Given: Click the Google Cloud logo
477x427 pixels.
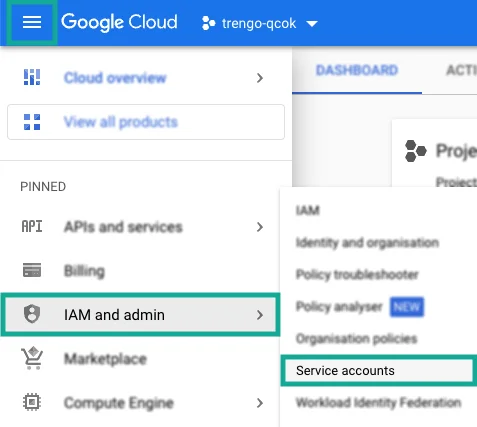Looking at the screenshot, I should tap(119, 23).
